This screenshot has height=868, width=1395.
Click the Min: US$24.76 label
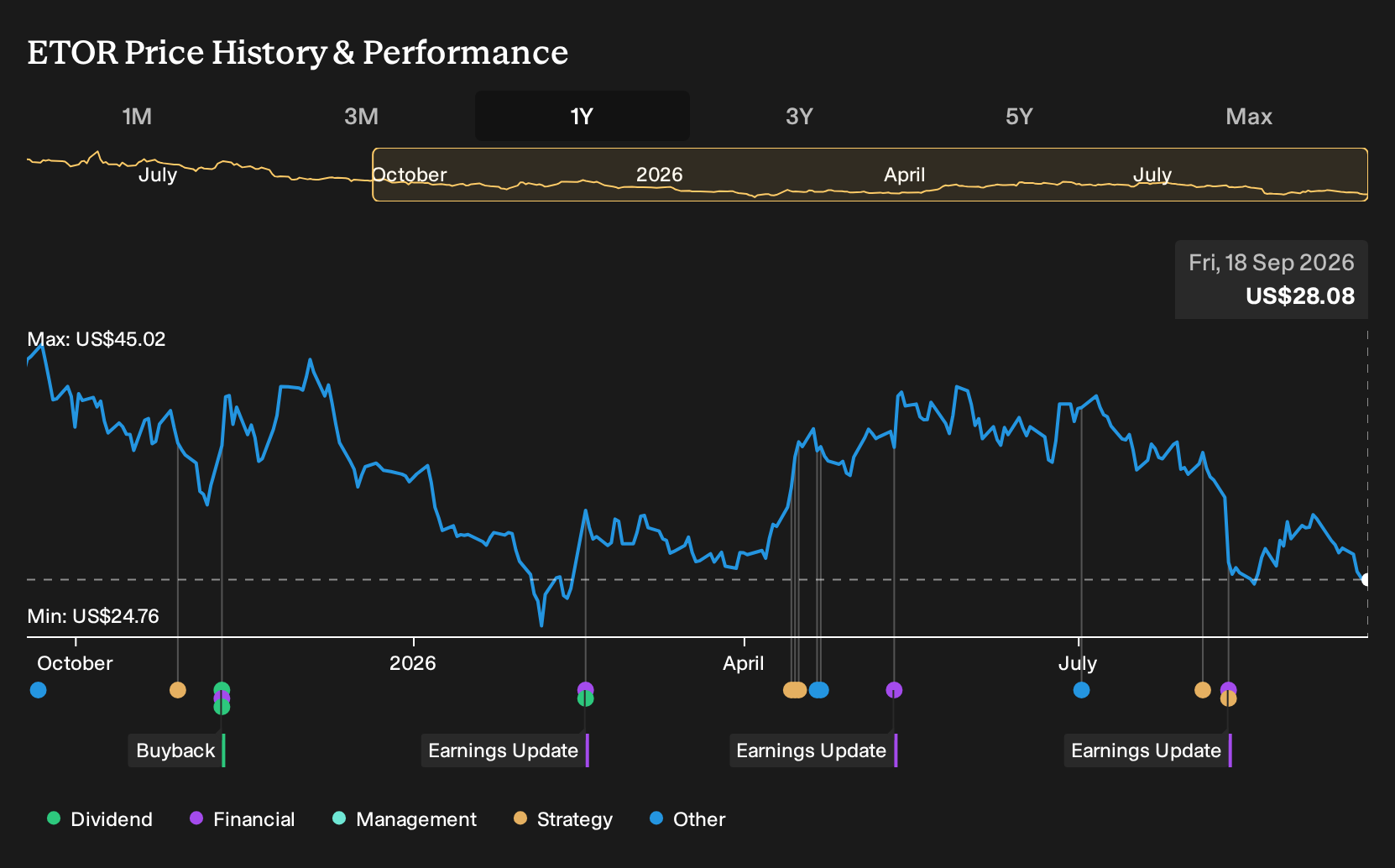point(93,616)
